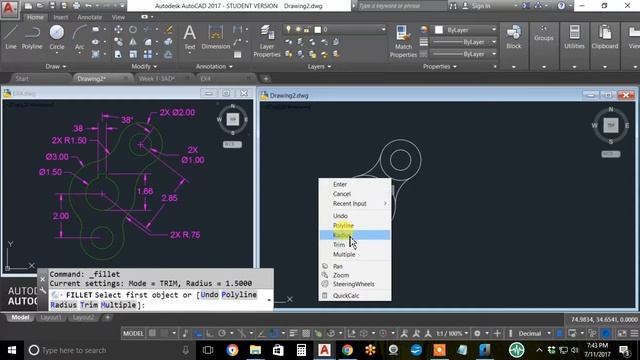Open the Home ribbon tab
The height and width of the screenshot is (360, 640).
click(x=35, y=17)
